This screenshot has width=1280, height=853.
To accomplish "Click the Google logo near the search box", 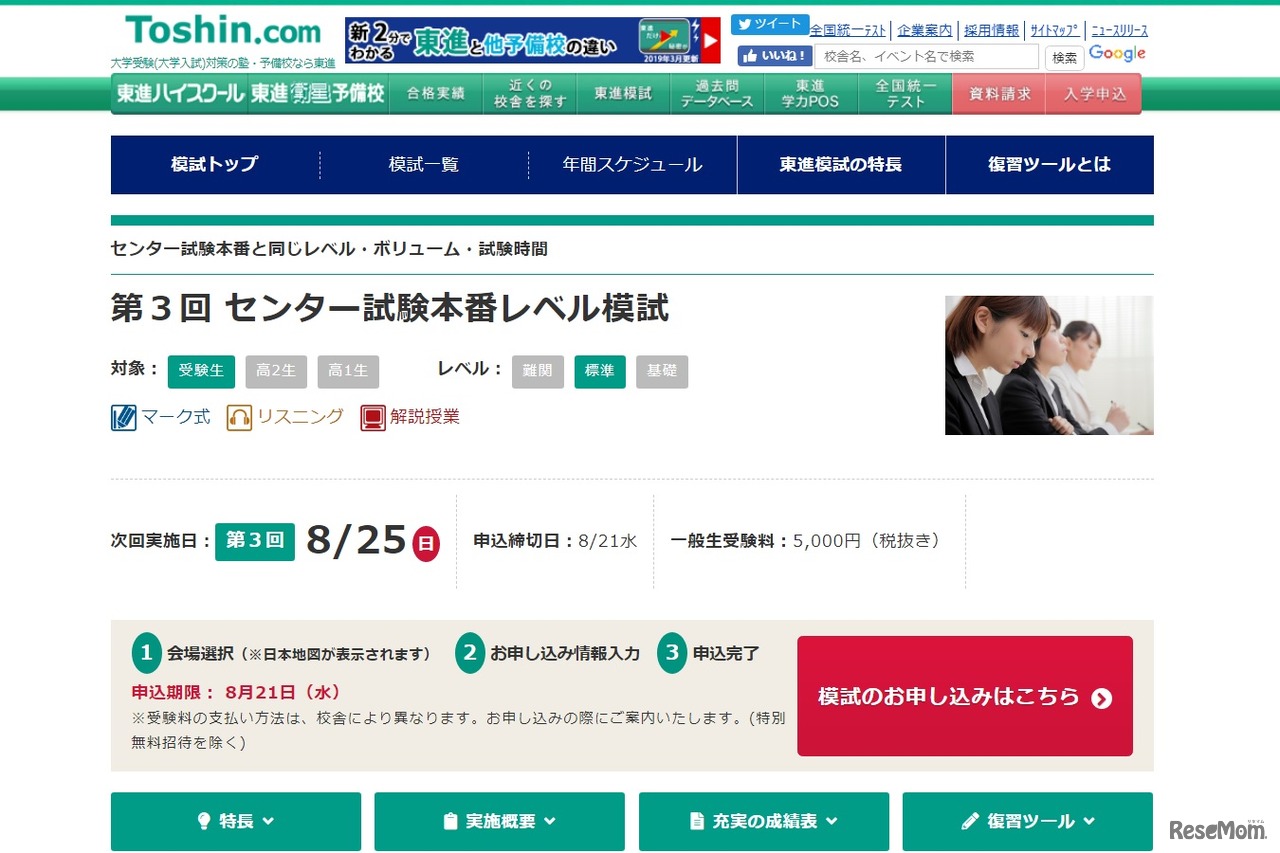I will 1117,53.
